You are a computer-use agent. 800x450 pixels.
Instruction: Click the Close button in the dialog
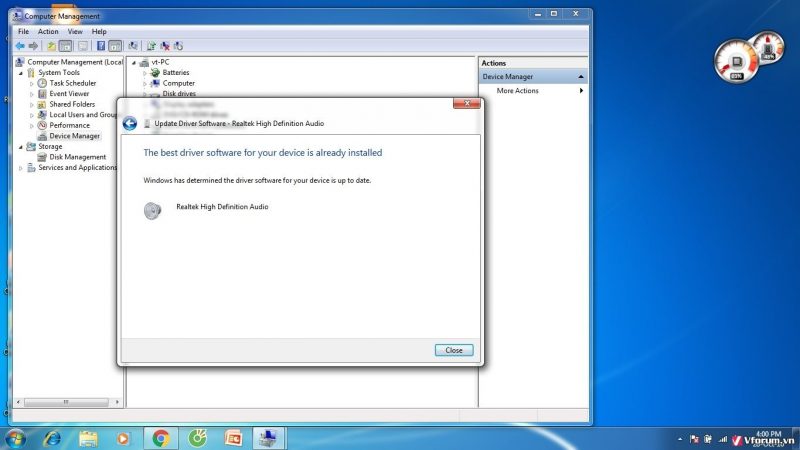pyautogui.click(x=454, y=351)
